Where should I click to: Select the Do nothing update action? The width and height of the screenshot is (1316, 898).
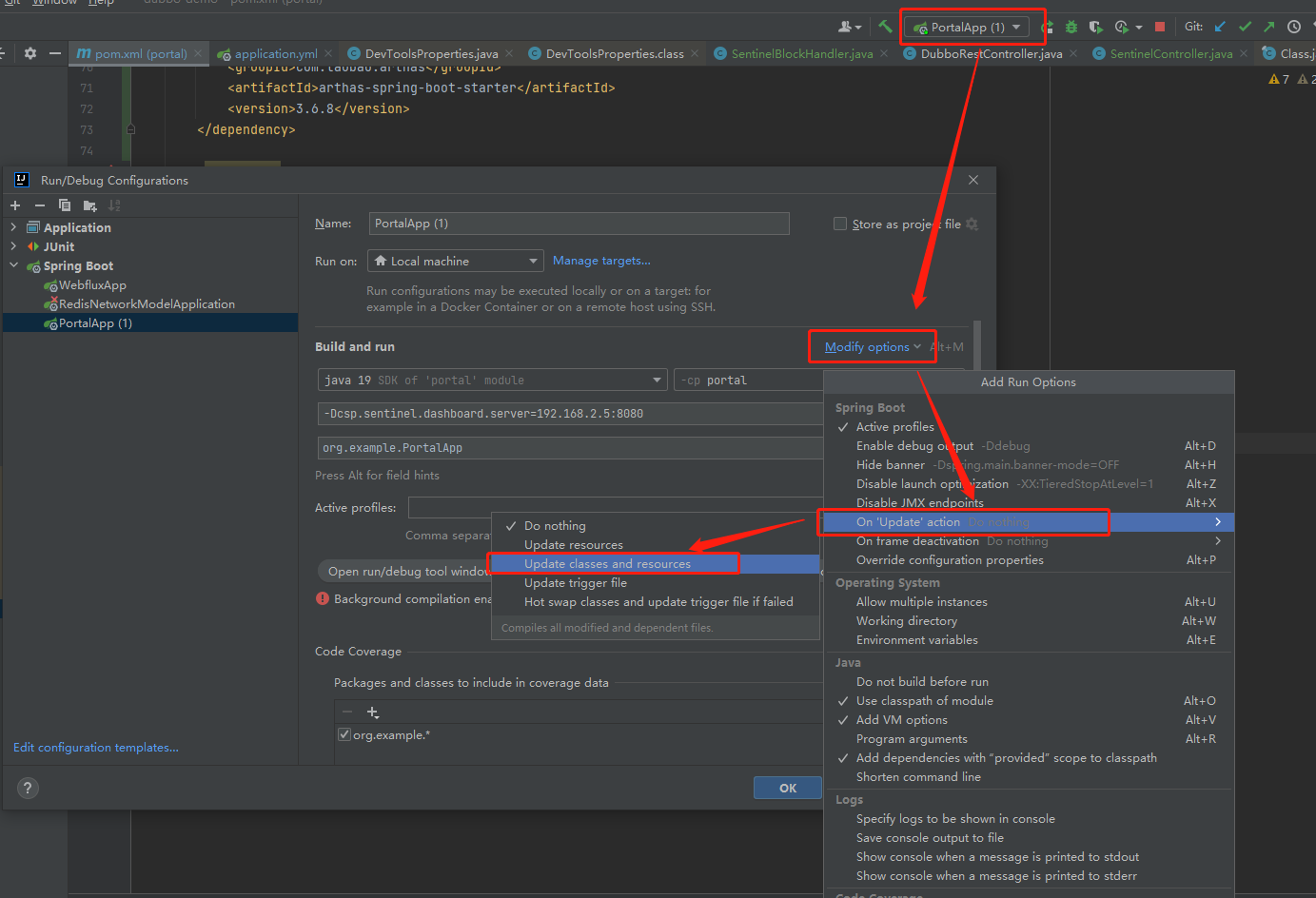click(x=656, y=526)
